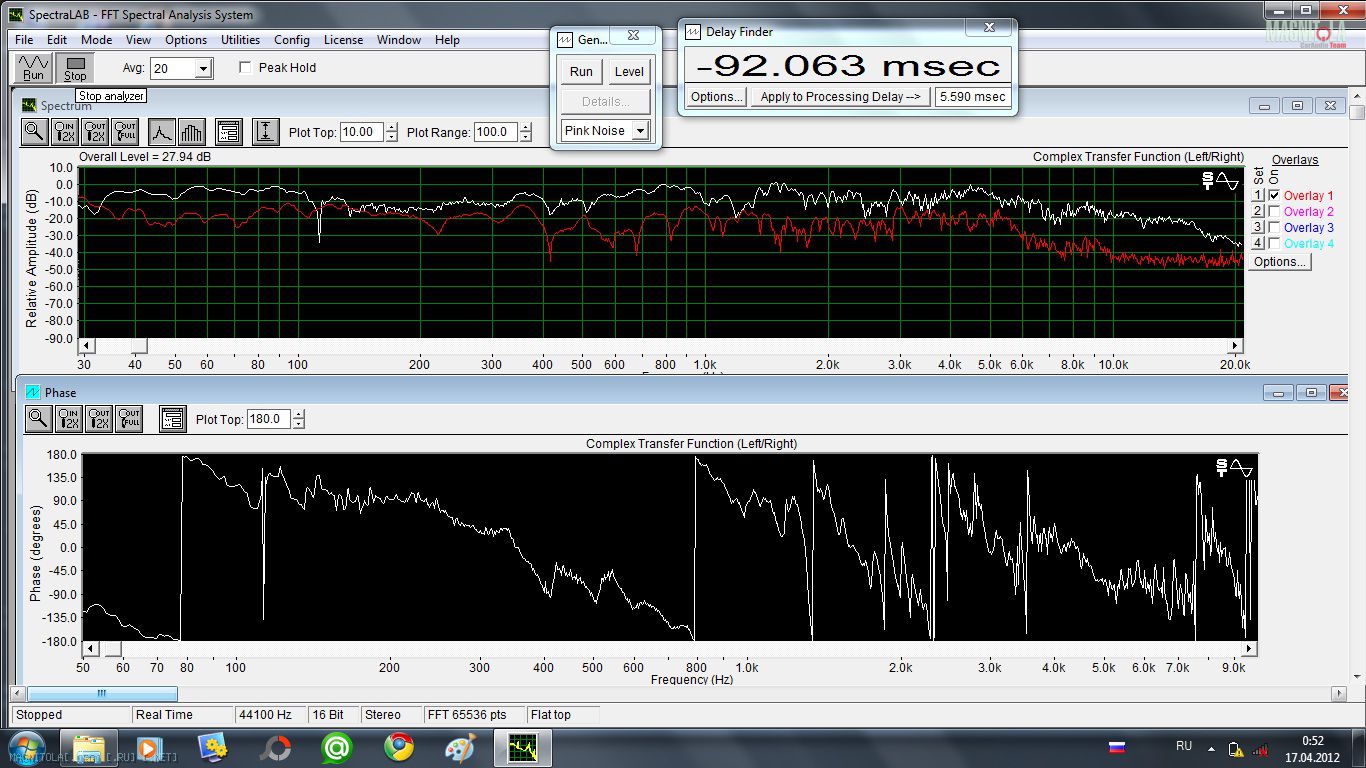Click the Spectrum auto-range vertical arrows icon
Screen dimensions: 1366x768
tap(265, 131)
